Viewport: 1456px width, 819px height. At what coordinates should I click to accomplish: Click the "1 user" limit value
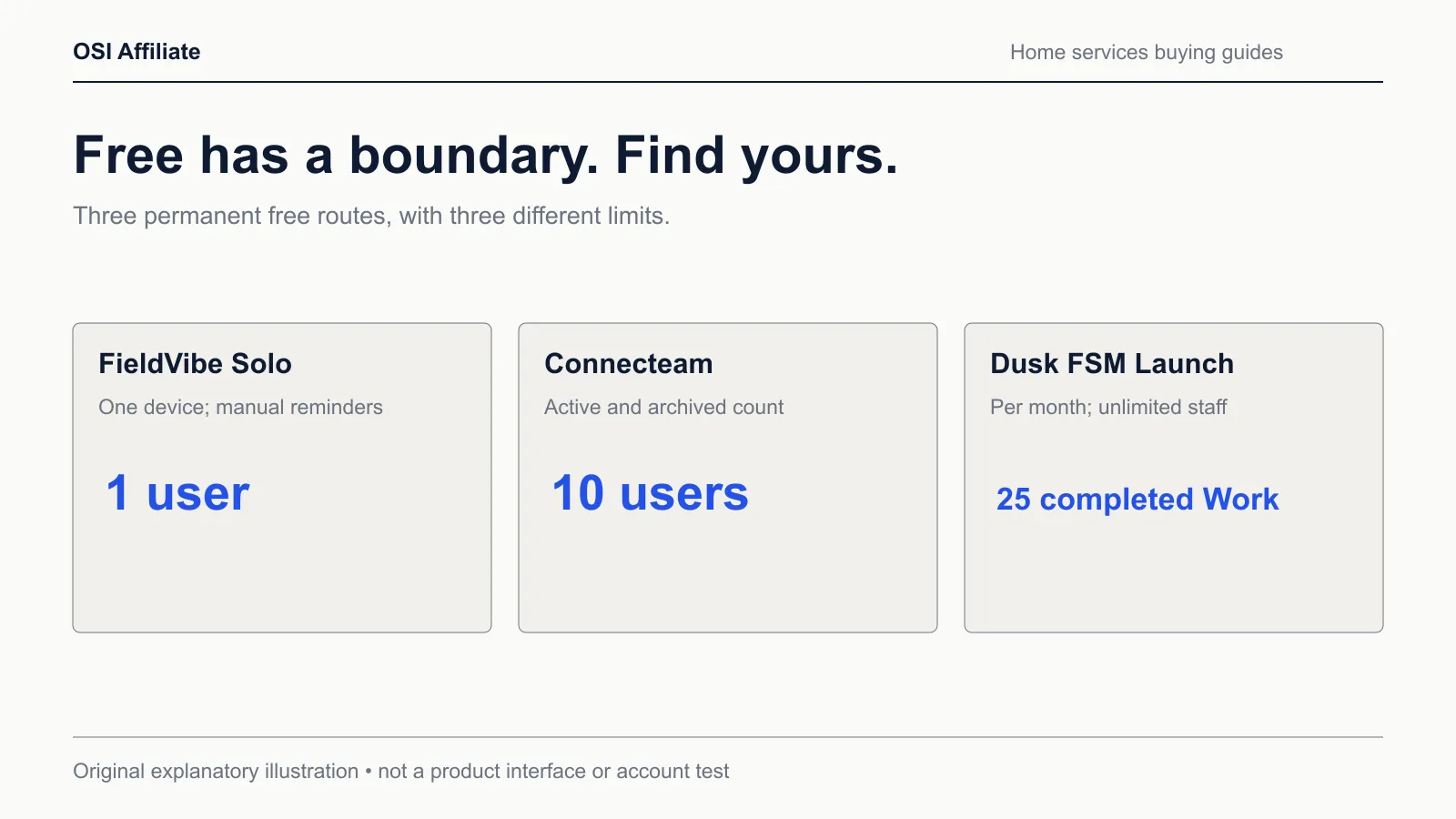tap(177, 493)
